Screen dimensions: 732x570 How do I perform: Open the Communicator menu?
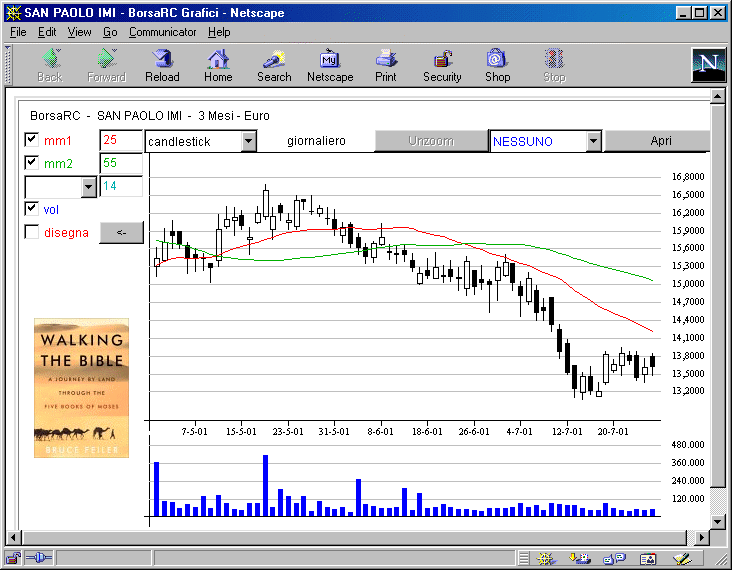click(162, 32)
